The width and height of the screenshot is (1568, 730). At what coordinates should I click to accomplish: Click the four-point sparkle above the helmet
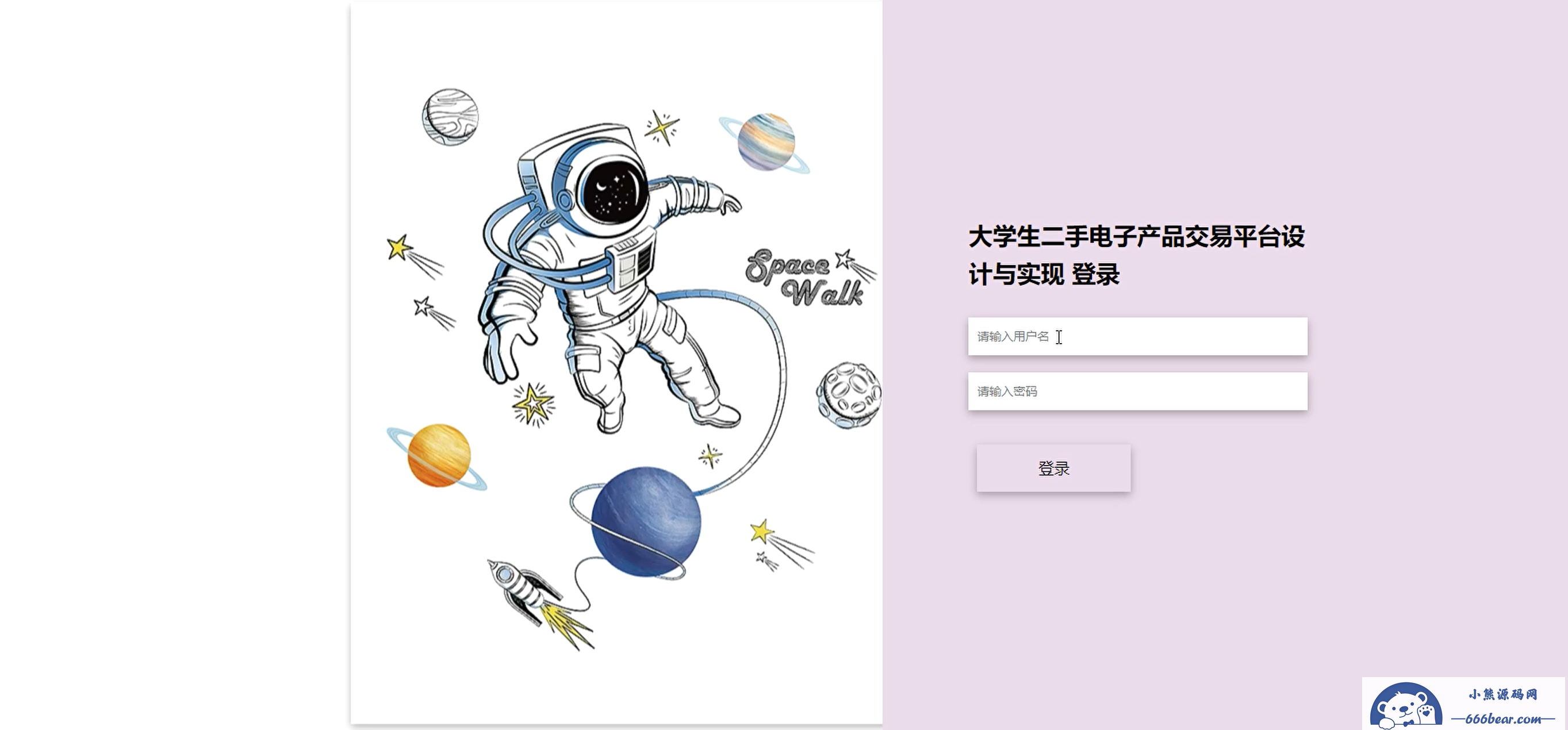point(662,128)
